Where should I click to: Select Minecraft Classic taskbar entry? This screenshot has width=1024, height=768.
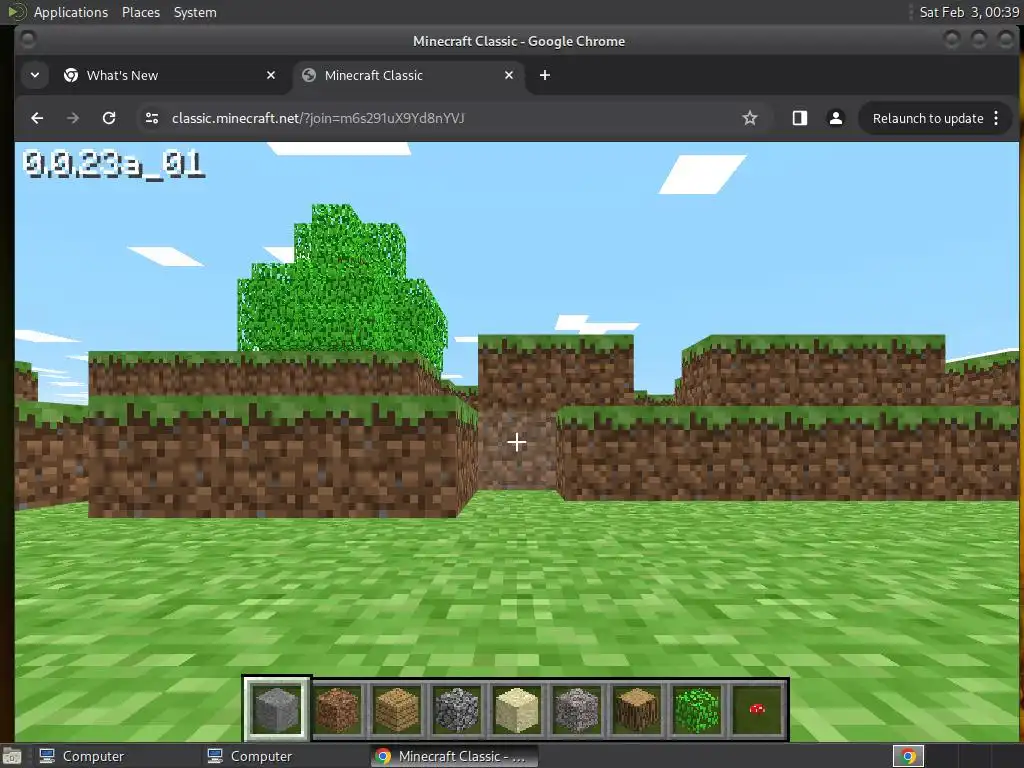[x=453, y=756]
